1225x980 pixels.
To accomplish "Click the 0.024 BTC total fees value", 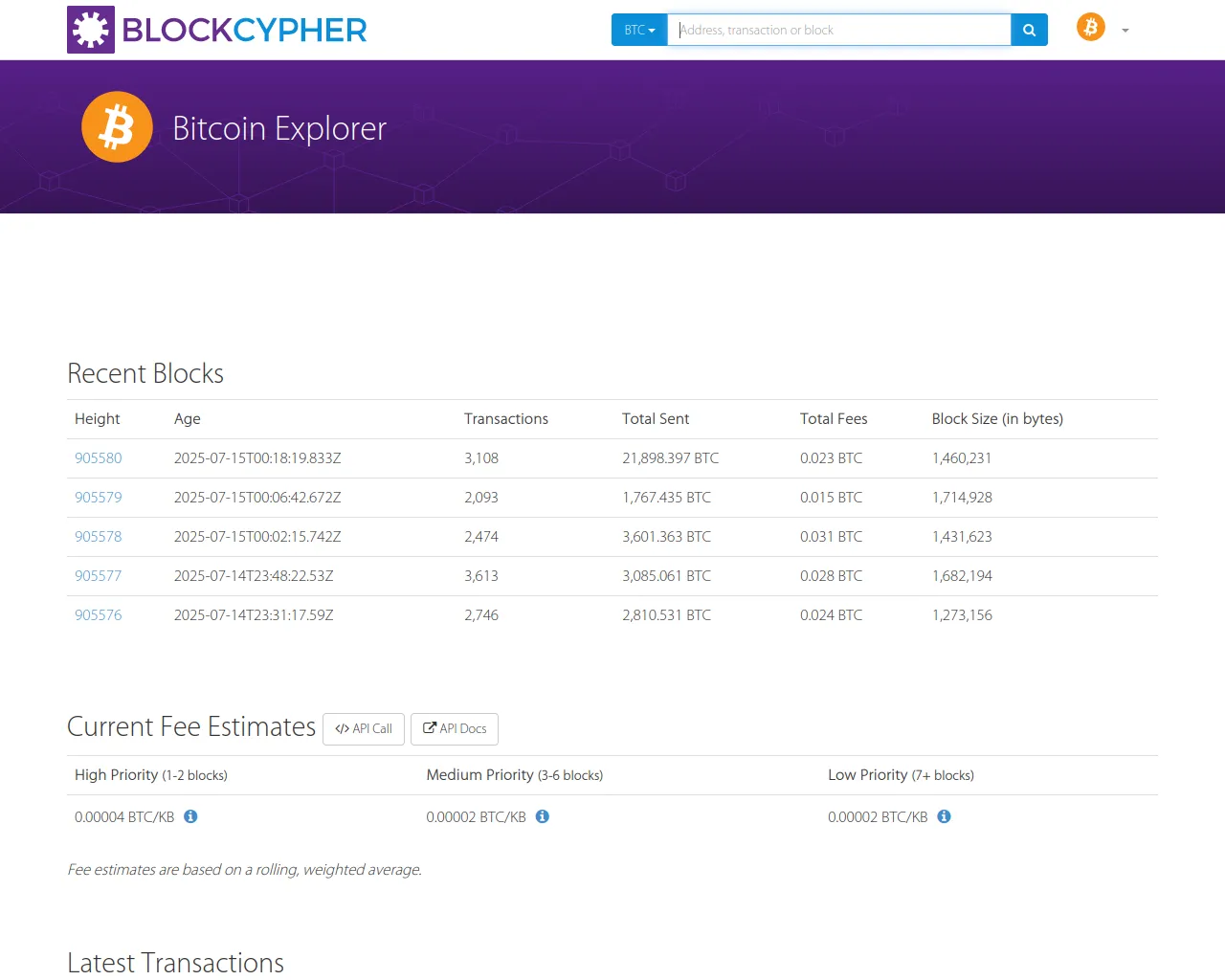I will [832, 615].
